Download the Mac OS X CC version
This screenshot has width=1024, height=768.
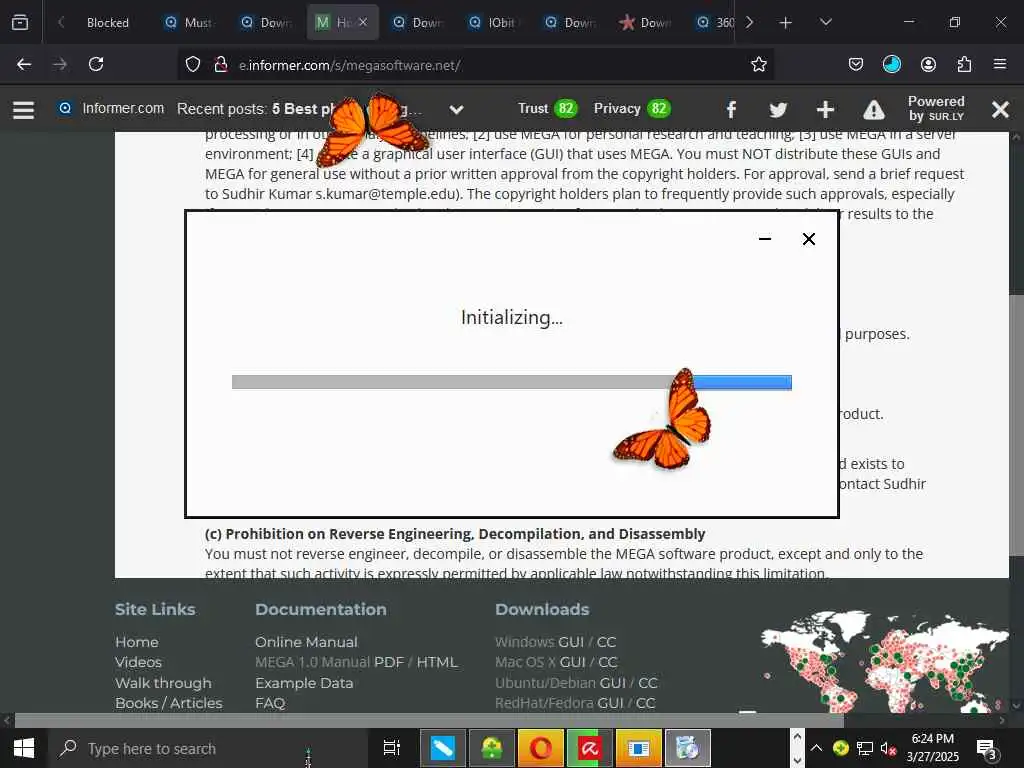tap(607, 662)
